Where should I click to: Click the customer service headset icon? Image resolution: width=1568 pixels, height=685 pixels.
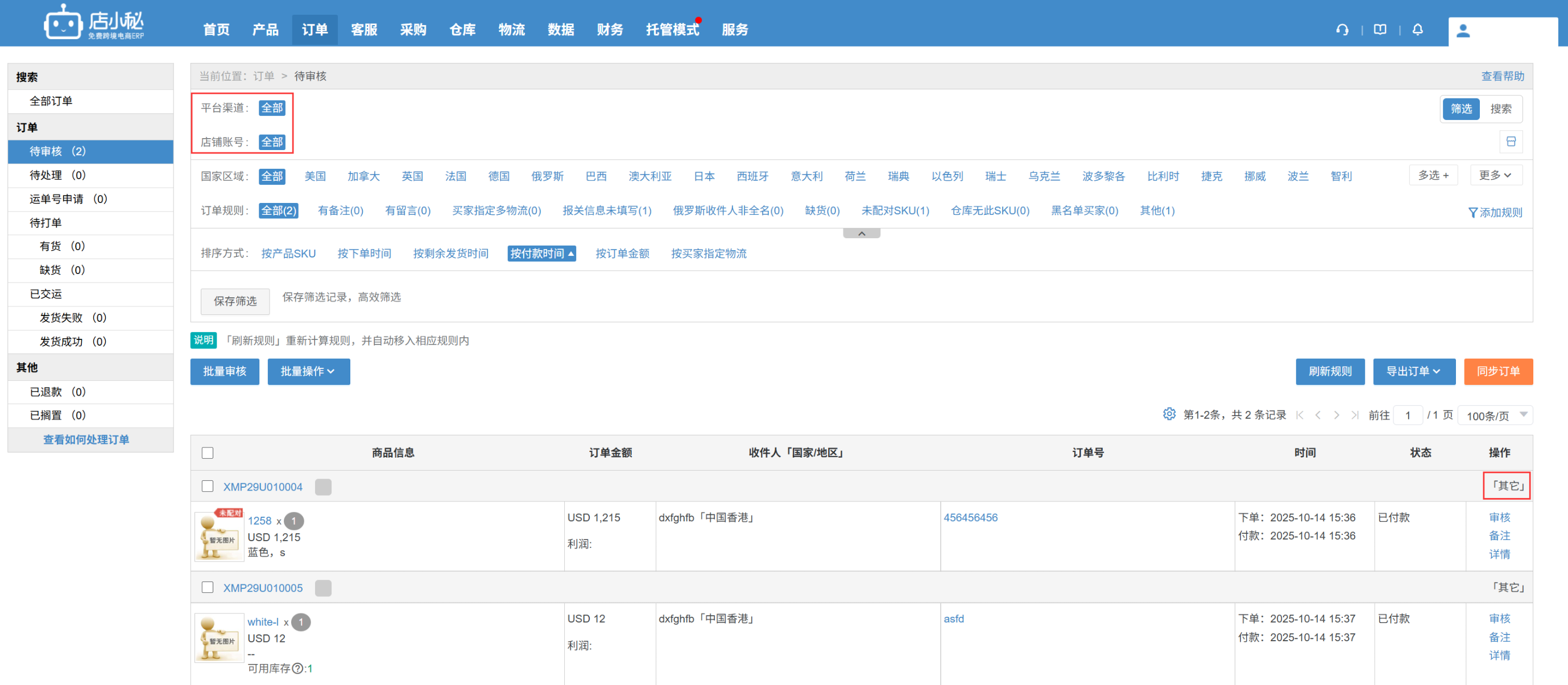1342,30
